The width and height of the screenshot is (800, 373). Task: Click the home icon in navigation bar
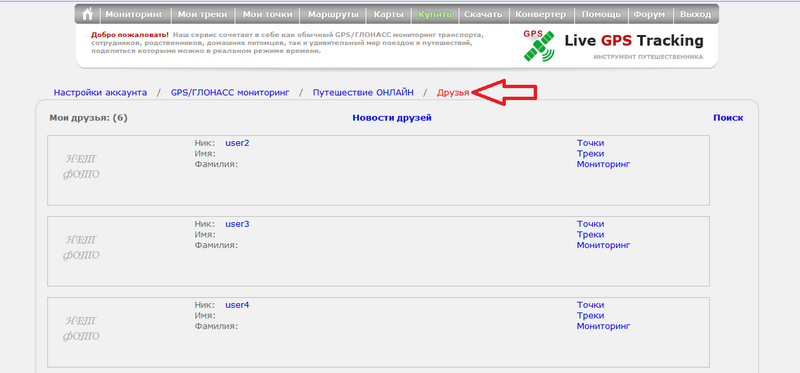88,14
